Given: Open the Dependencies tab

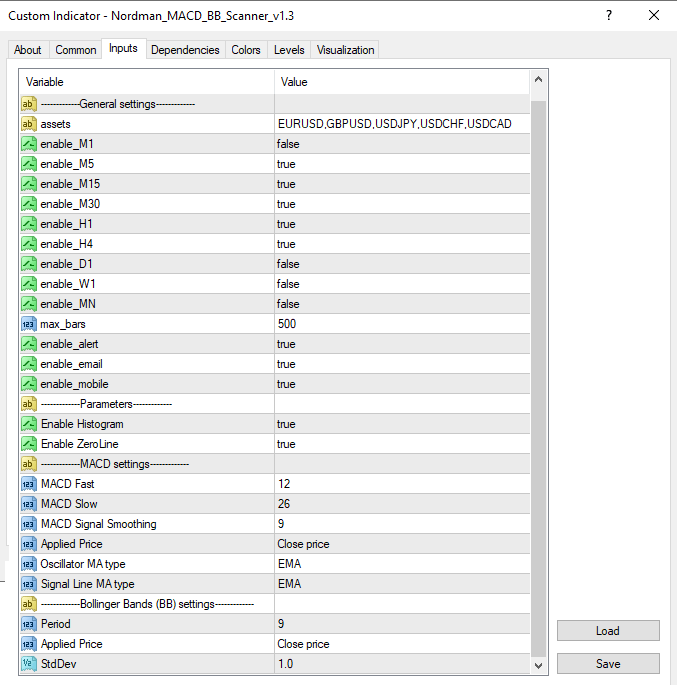Looking at the screenshot, I should (x=185, y=50).
